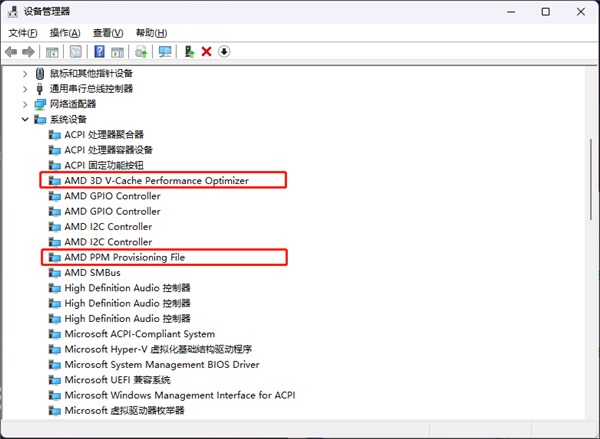
Task: Open Help via the blue question mark icon
Action: pos(99,52)
